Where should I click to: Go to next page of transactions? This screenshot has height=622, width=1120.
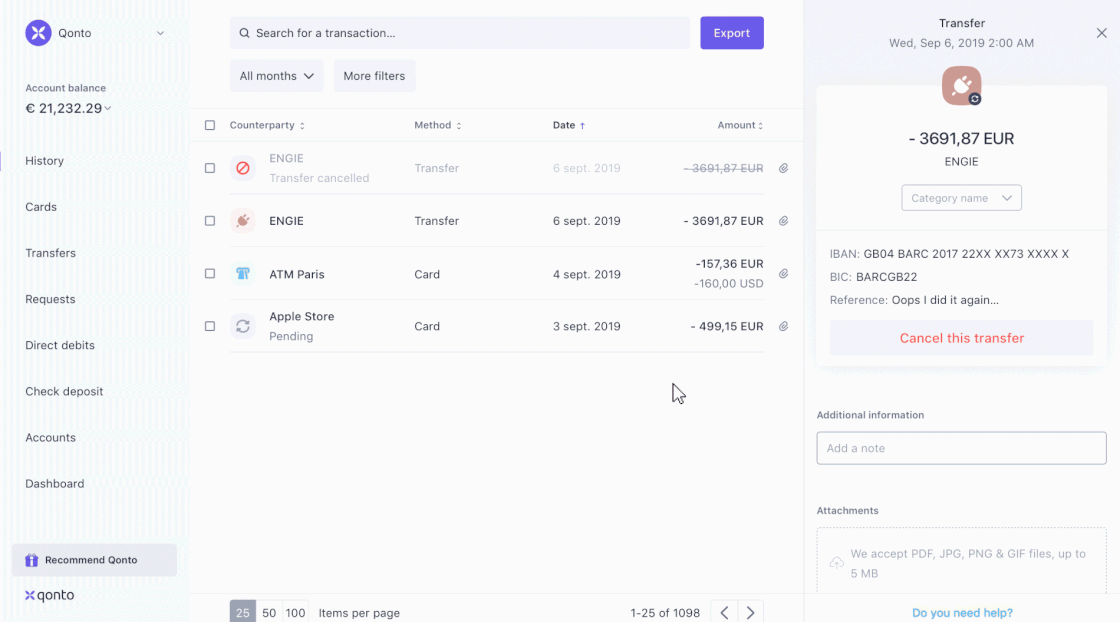coord(750,612)
